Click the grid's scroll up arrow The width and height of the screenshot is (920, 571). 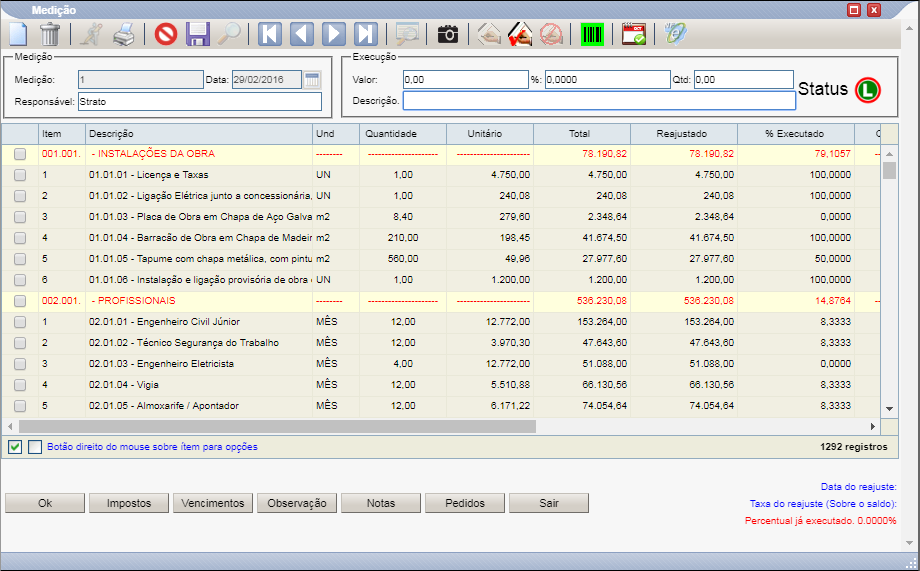[x=889, y=154]
